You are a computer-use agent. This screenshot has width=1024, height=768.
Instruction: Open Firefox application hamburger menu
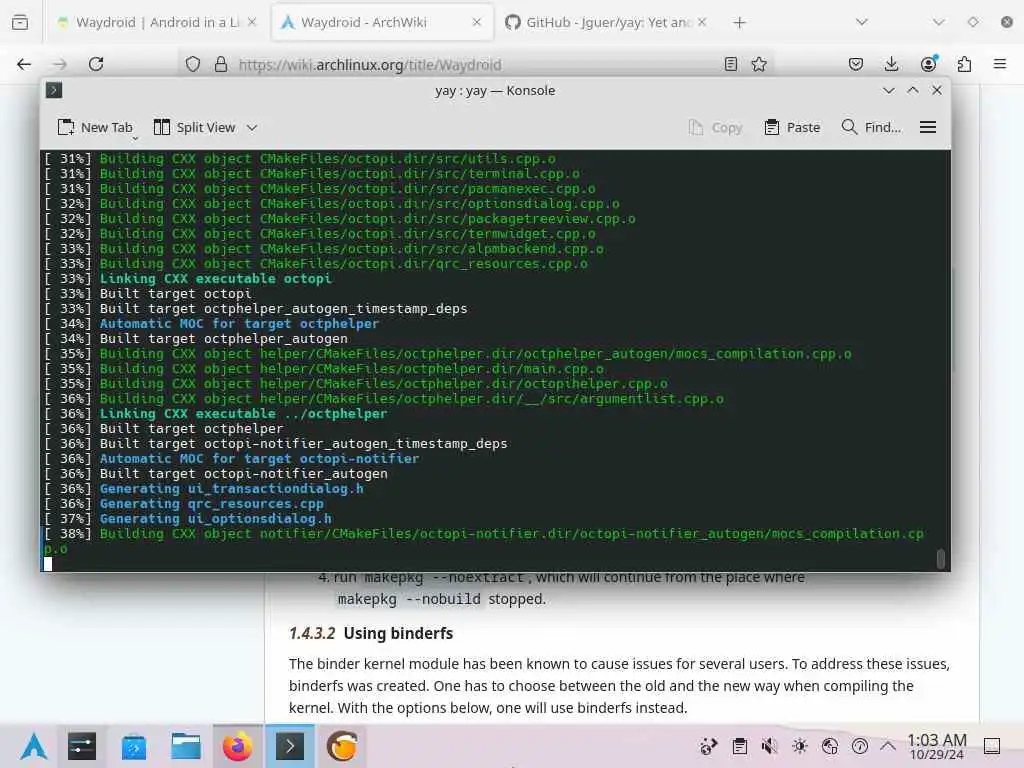(x=1000, y=64)
